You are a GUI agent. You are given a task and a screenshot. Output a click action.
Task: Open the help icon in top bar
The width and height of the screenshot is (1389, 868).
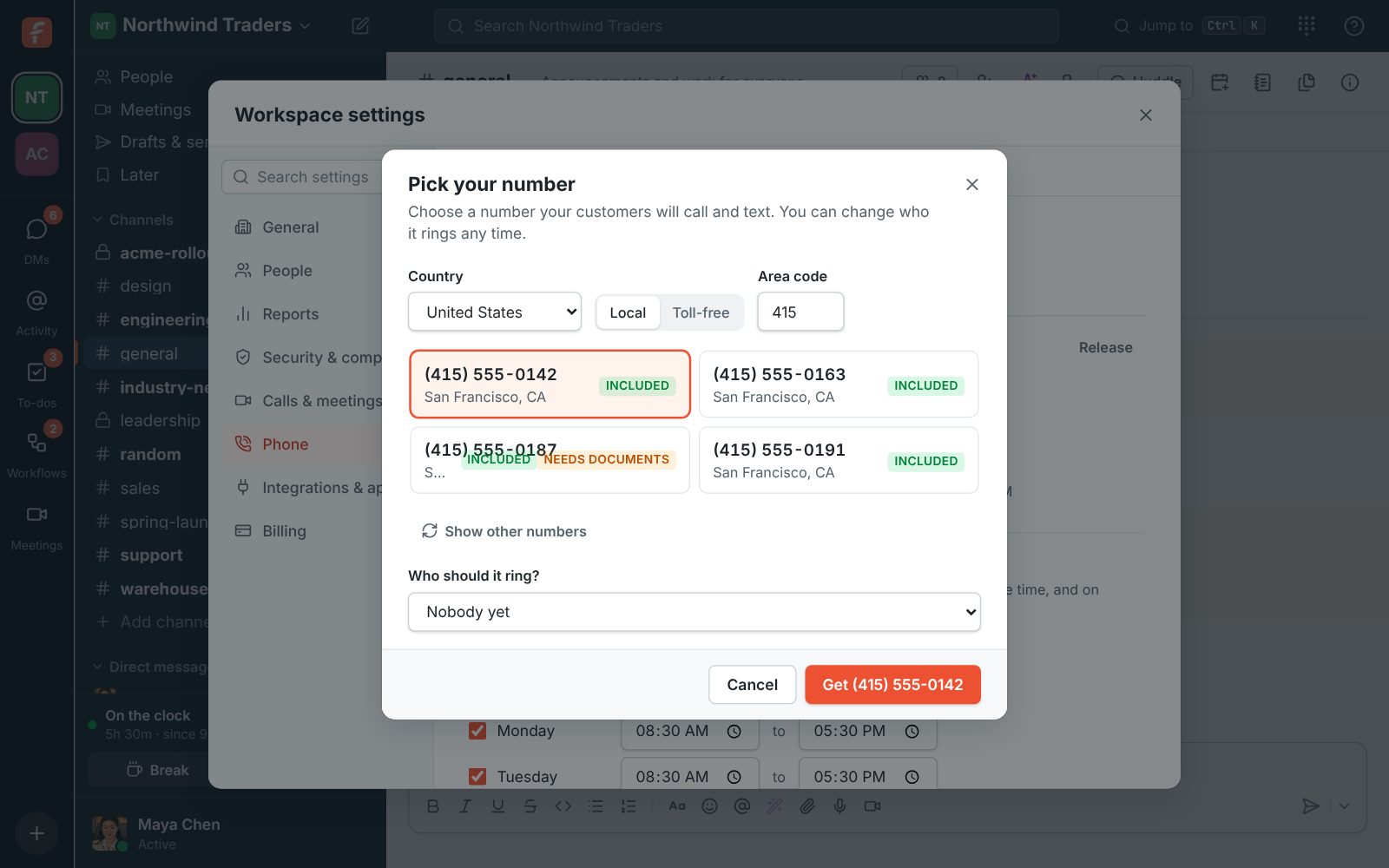1354,26
